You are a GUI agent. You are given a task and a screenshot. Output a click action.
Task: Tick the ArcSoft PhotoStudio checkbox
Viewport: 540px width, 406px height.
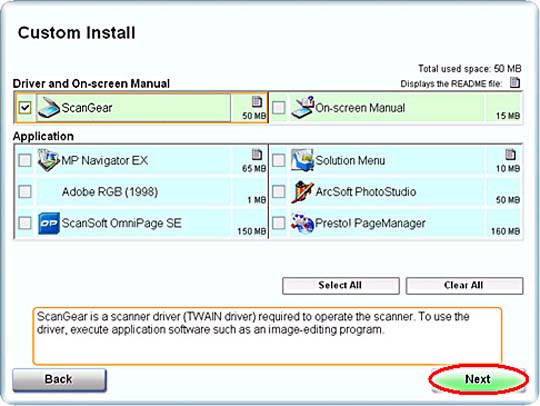click(x=279, y=191)
